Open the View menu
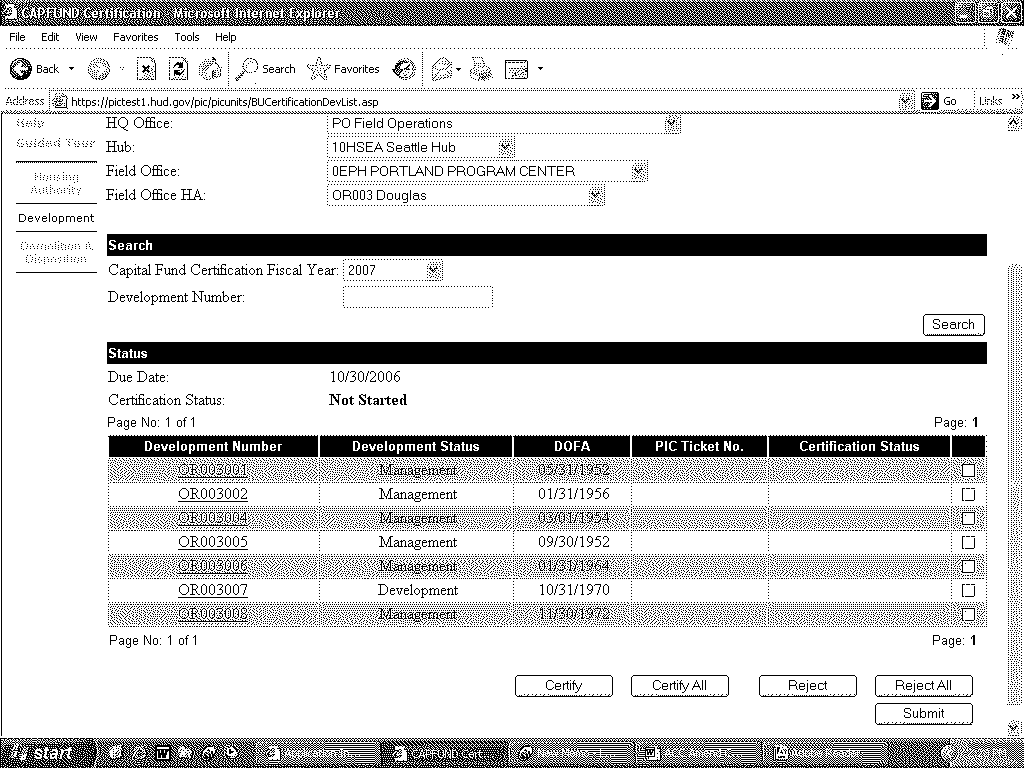The image size is (1024, 768). tap(86, 37)
